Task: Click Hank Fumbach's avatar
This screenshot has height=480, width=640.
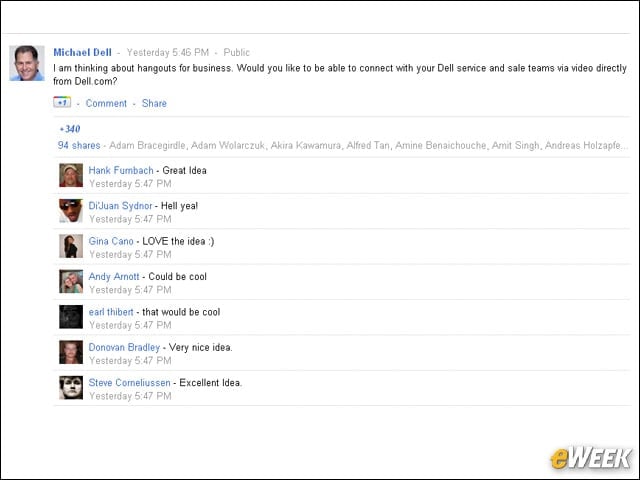Action: coord(71,175)
